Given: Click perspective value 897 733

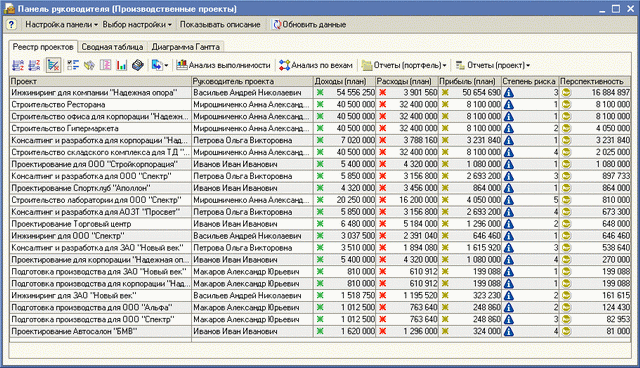Looking at the screenshot, I should point(616,176).
